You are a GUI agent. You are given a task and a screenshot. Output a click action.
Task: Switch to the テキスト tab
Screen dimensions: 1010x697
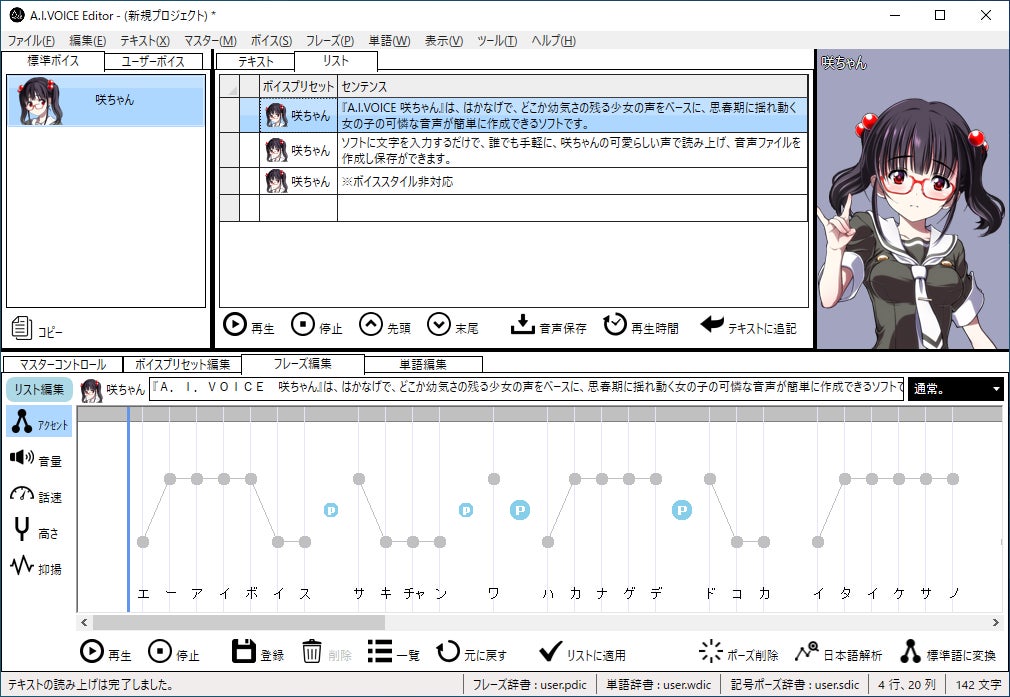(255, 61)
